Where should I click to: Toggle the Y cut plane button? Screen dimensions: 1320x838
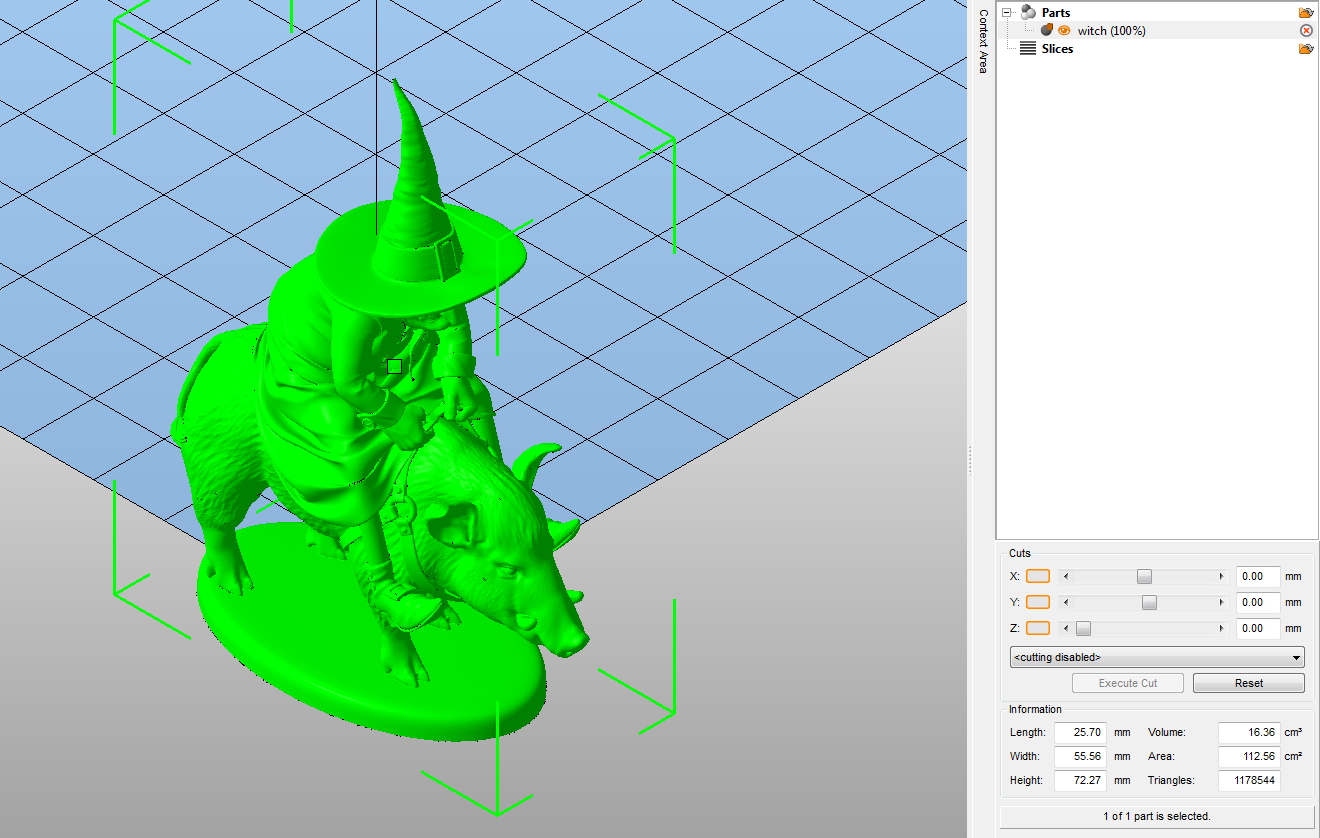(x=1038, y=602)
